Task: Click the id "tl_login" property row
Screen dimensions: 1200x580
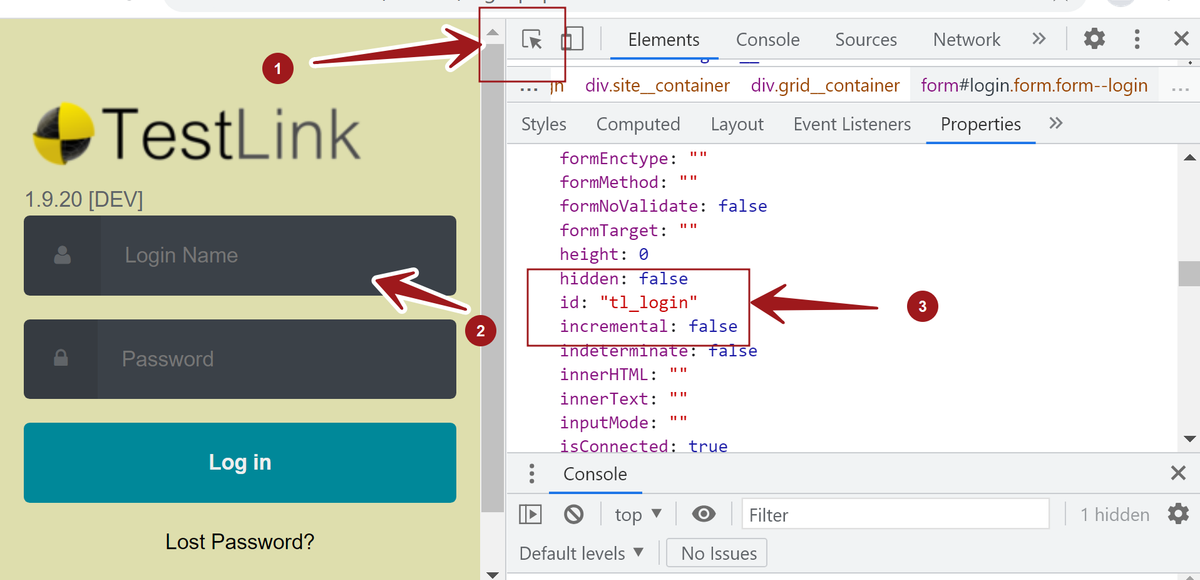Action: coord(629,302)
